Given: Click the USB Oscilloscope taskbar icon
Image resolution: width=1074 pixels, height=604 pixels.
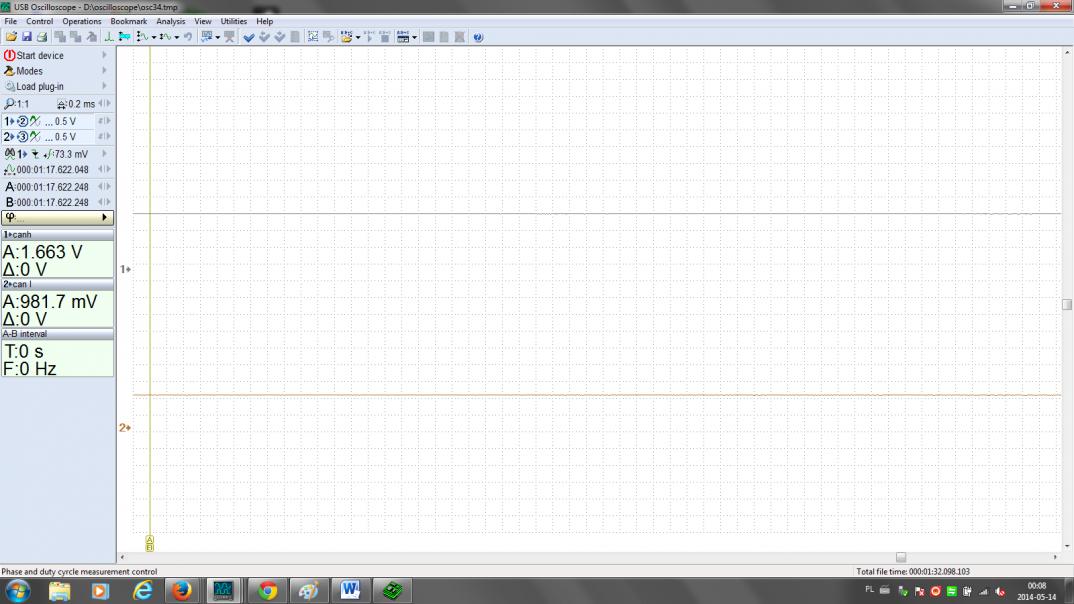Looking at the screenshot, I should pos(223,590).
